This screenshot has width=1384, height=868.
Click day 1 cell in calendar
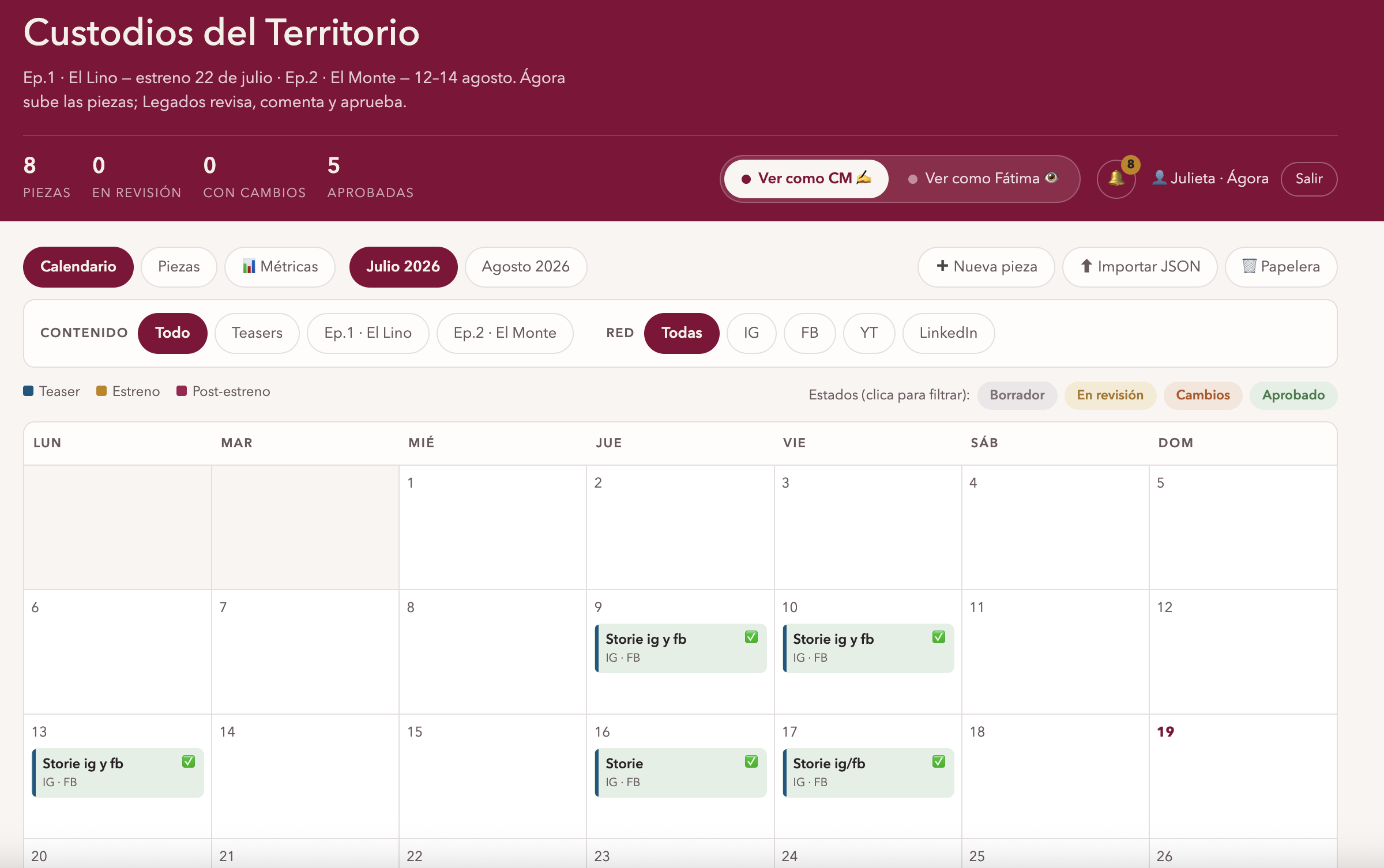click(492, 527)
